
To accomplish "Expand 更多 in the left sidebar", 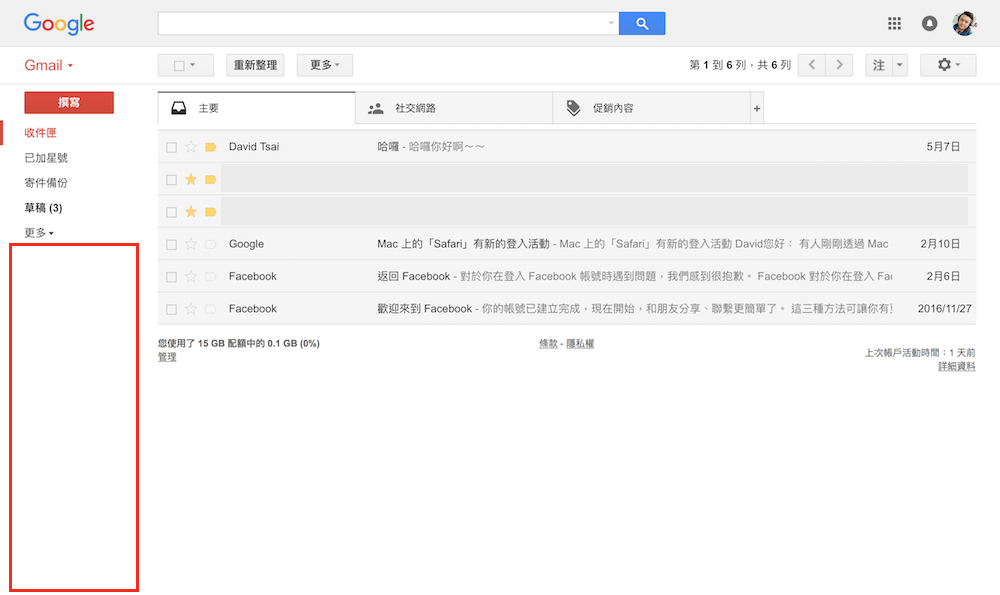I will click(36, 232).
